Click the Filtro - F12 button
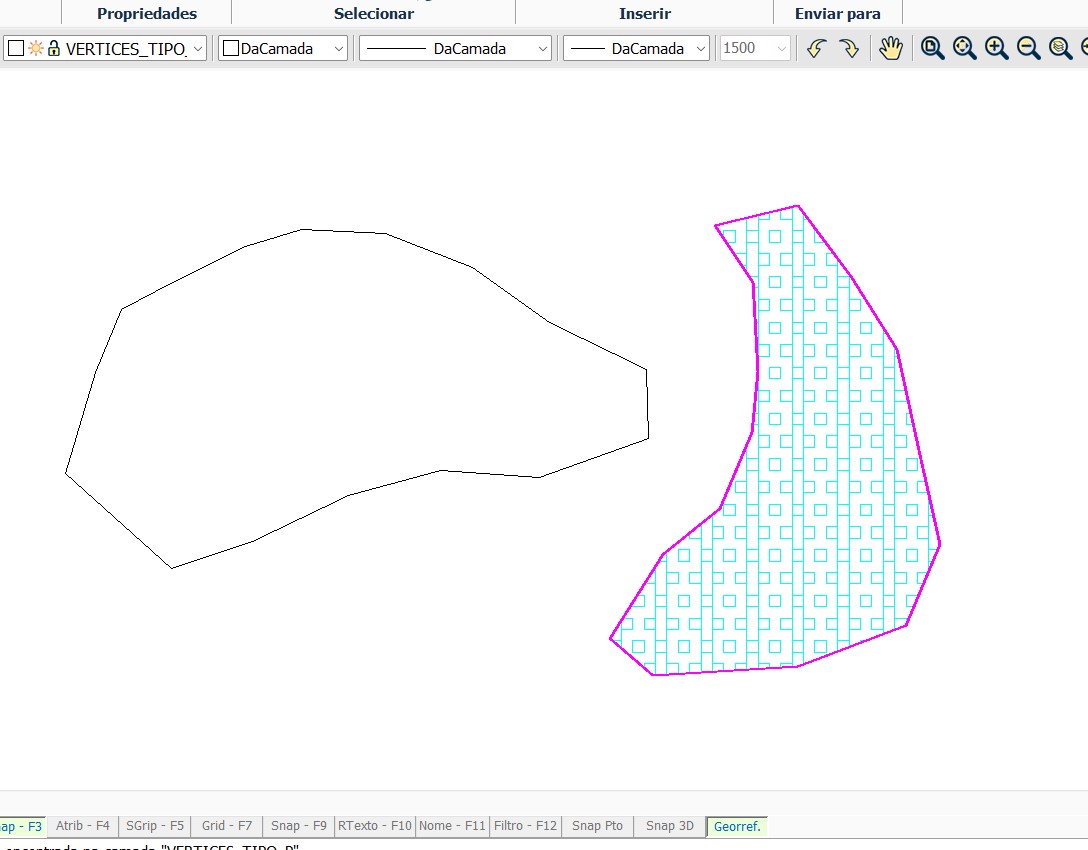1088x850 pixels. tap(525, 826)
